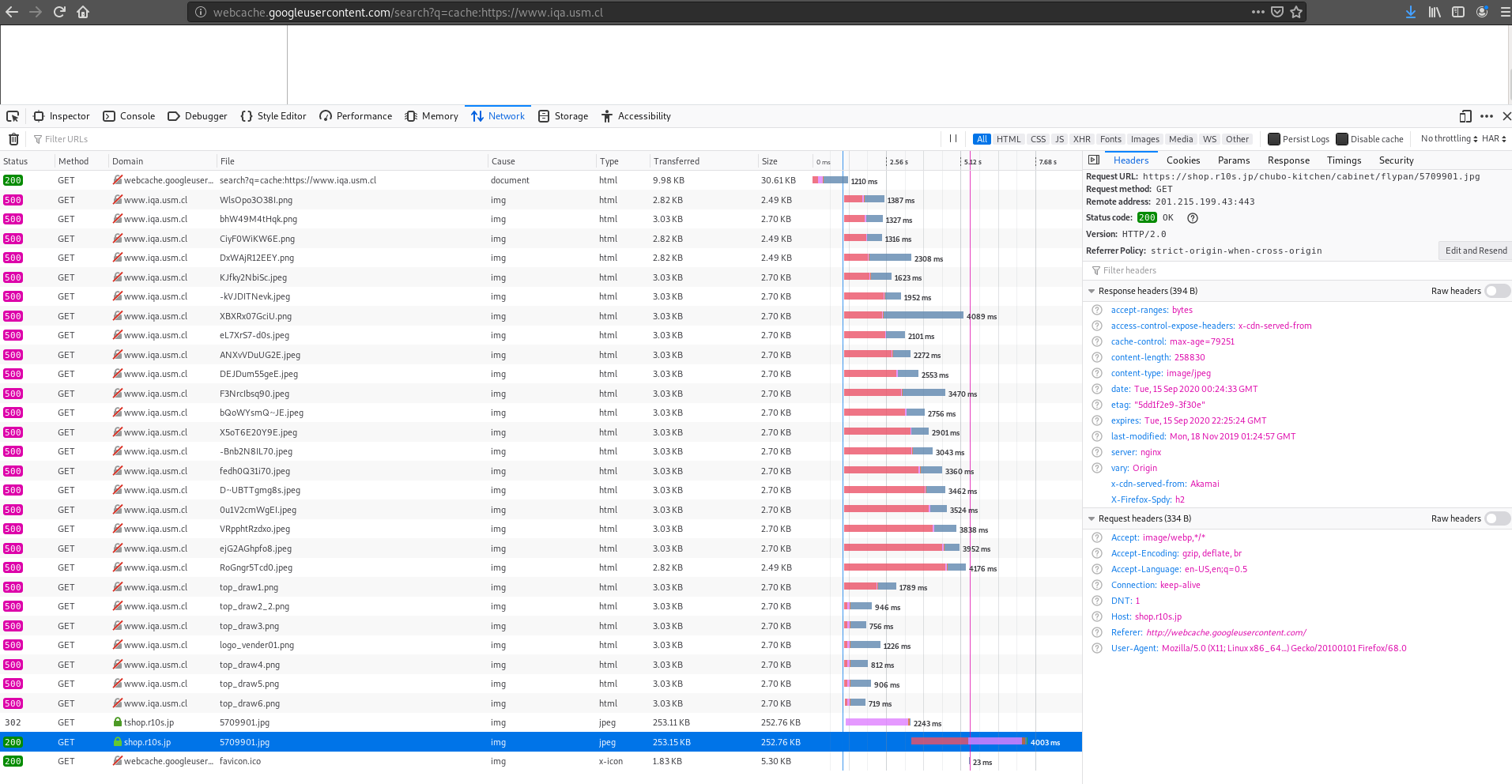Check the Disable cache checkbox

(x=1341, y=139)
